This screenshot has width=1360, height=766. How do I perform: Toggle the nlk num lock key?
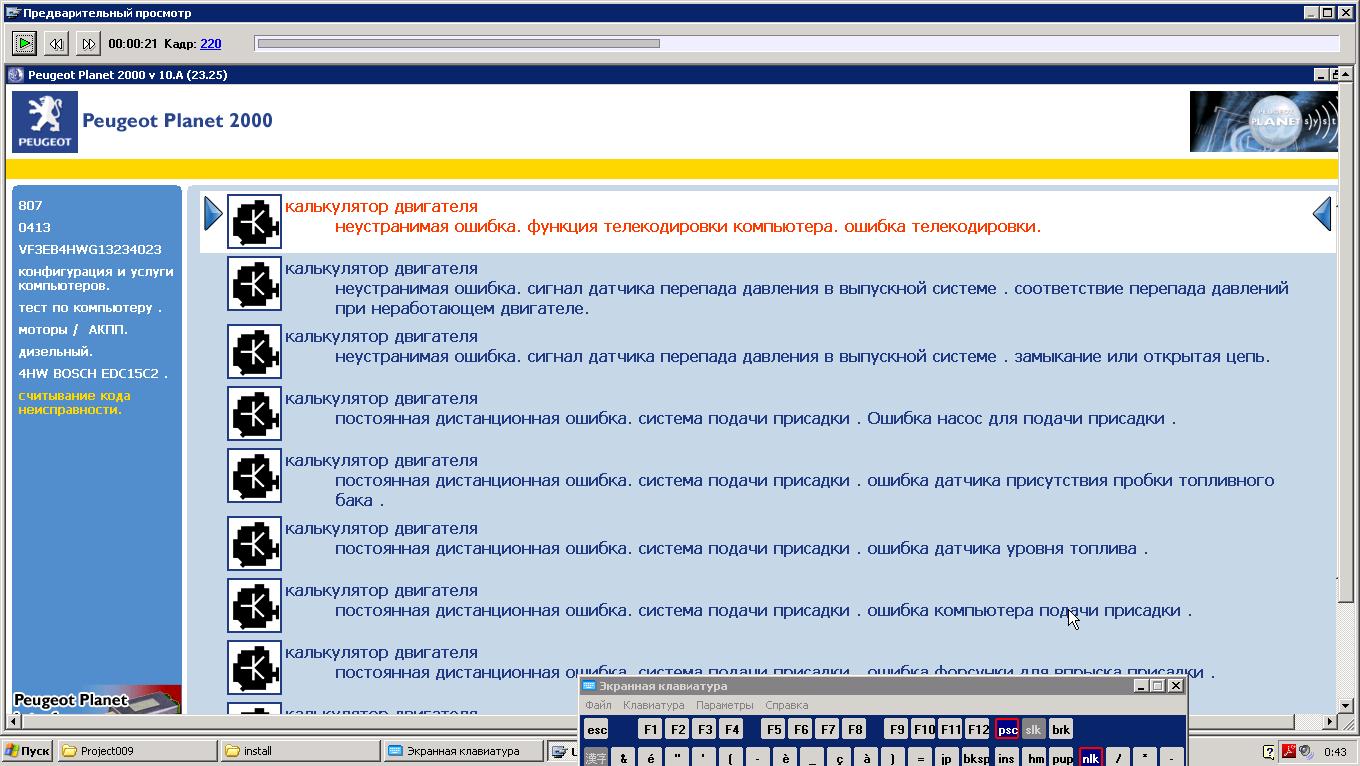(x=1090, y=757)
